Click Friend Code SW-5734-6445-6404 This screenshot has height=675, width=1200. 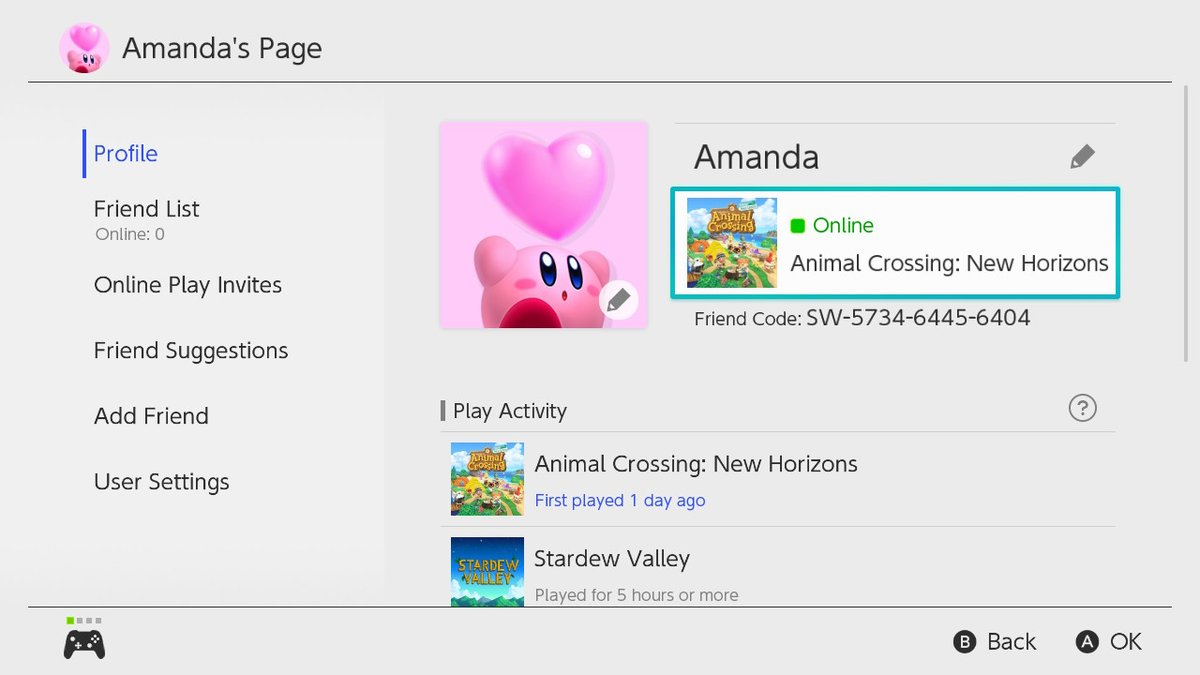pyautogui.click(x=863, y=318)
